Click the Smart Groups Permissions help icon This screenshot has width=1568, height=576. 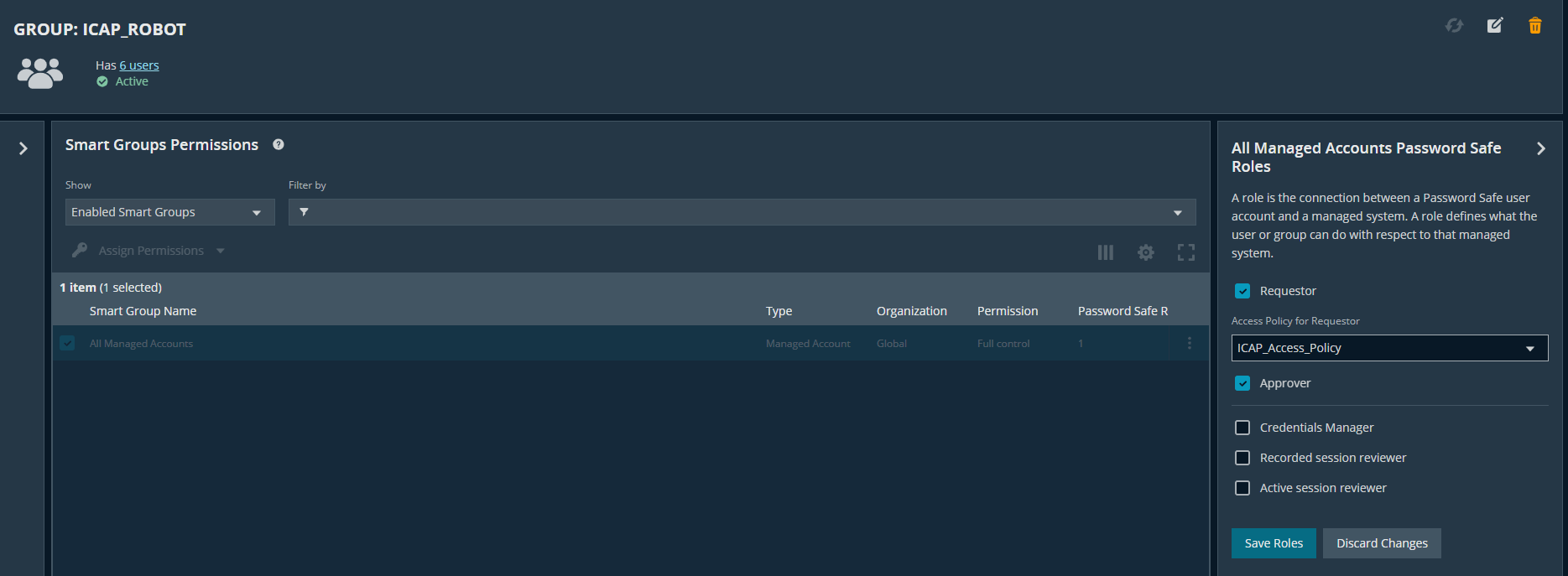(279, 145)
